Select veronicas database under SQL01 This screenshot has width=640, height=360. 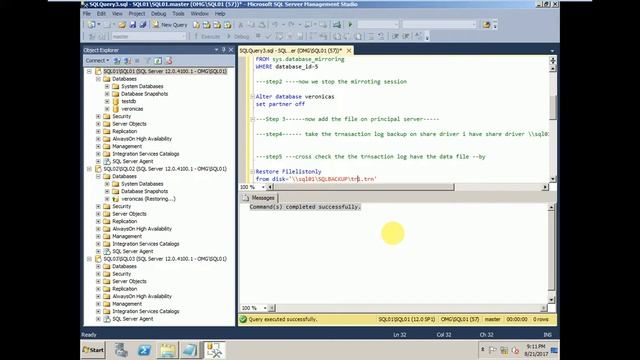[132, 109]
